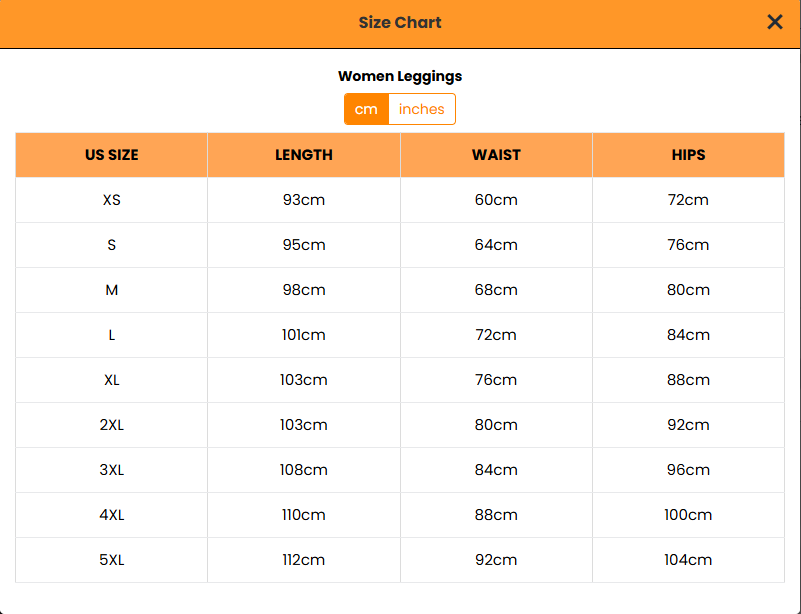Image resolution: width=801 pixels, height=614 pixels.
Task: Click the LENGTH column header
Action: tap(304, 155)
